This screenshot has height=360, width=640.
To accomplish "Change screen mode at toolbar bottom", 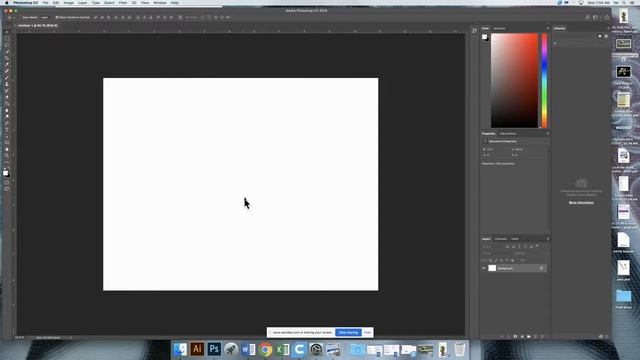I will (7, 189).
